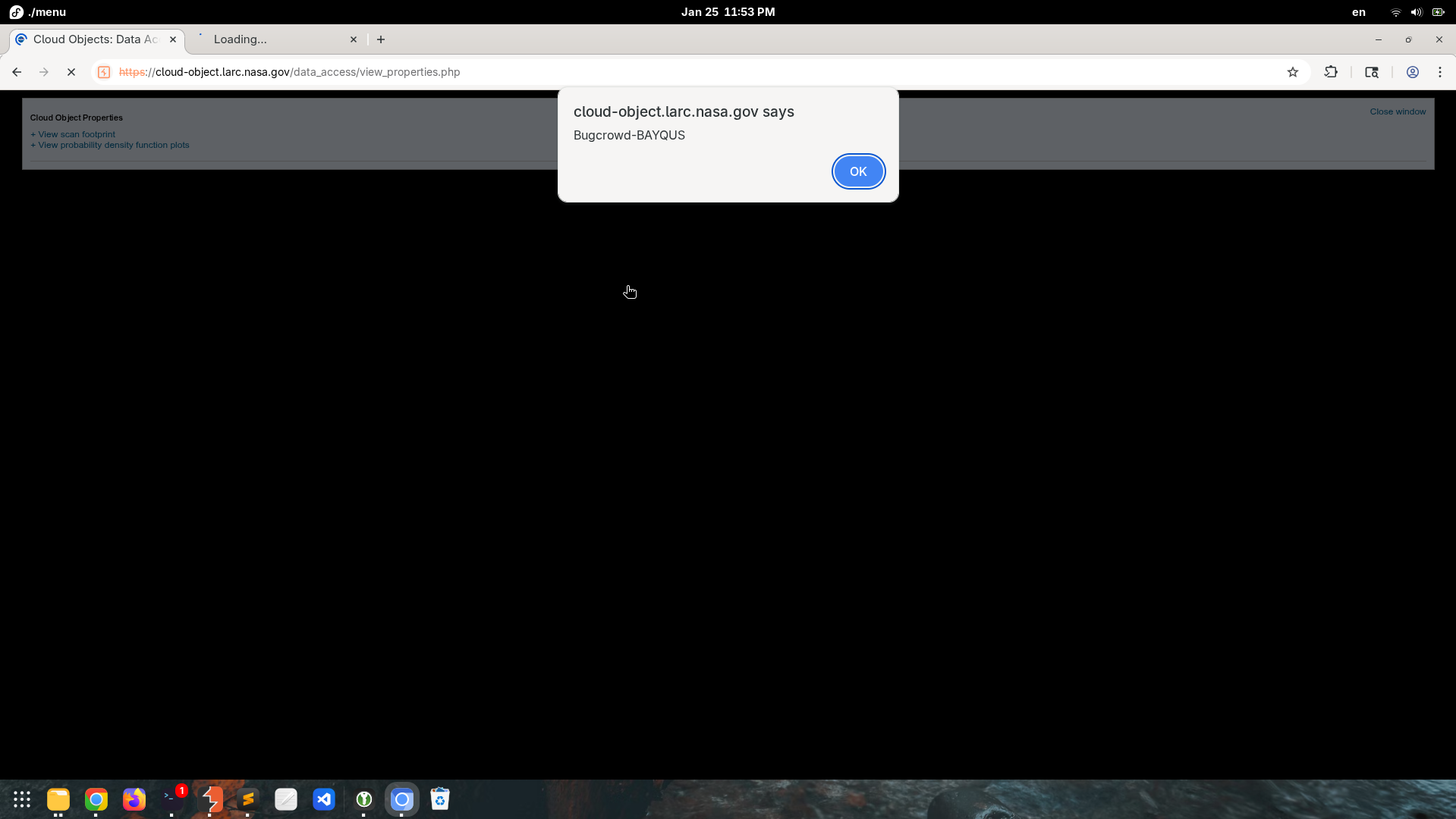Switch to the Cloud Objects tab
Screen dimensions: 1456x819
tap(96, 39)
